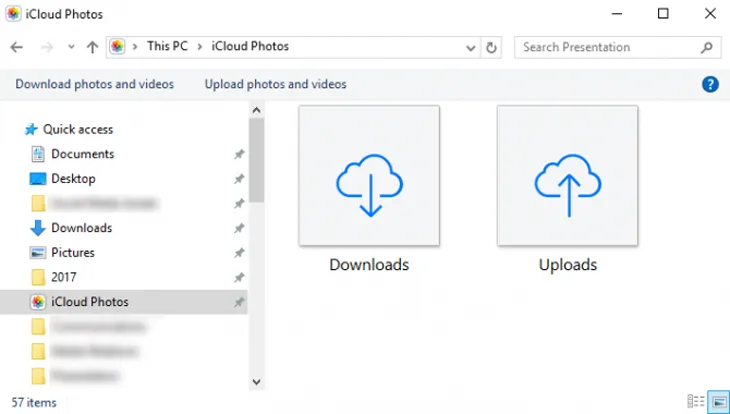Switch to details view layout
The width and height of the screenshot is (730, 414).
coord(696,401)
